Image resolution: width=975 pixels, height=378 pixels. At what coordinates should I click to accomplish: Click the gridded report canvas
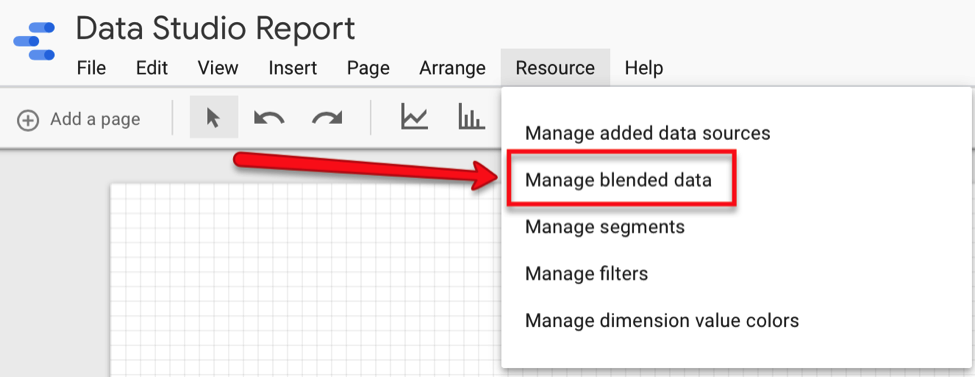coord(305,280)
